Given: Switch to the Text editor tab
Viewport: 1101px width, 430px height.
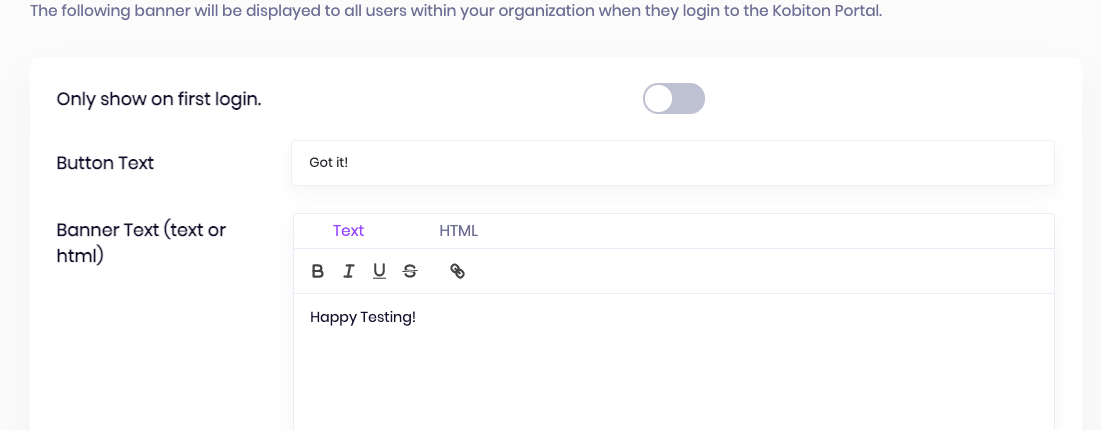Looking at the screenshot, I should pos(348,230).
